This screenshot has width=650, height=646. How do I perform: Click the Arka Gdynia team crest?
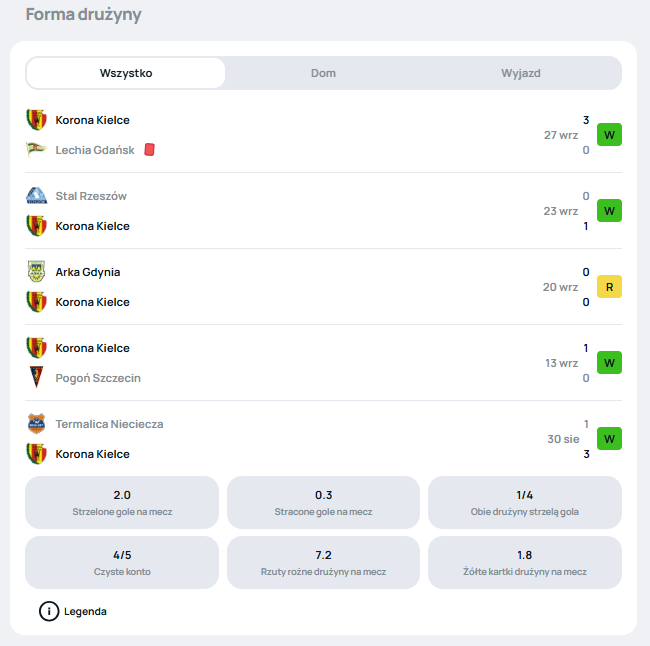click(36, 272)
